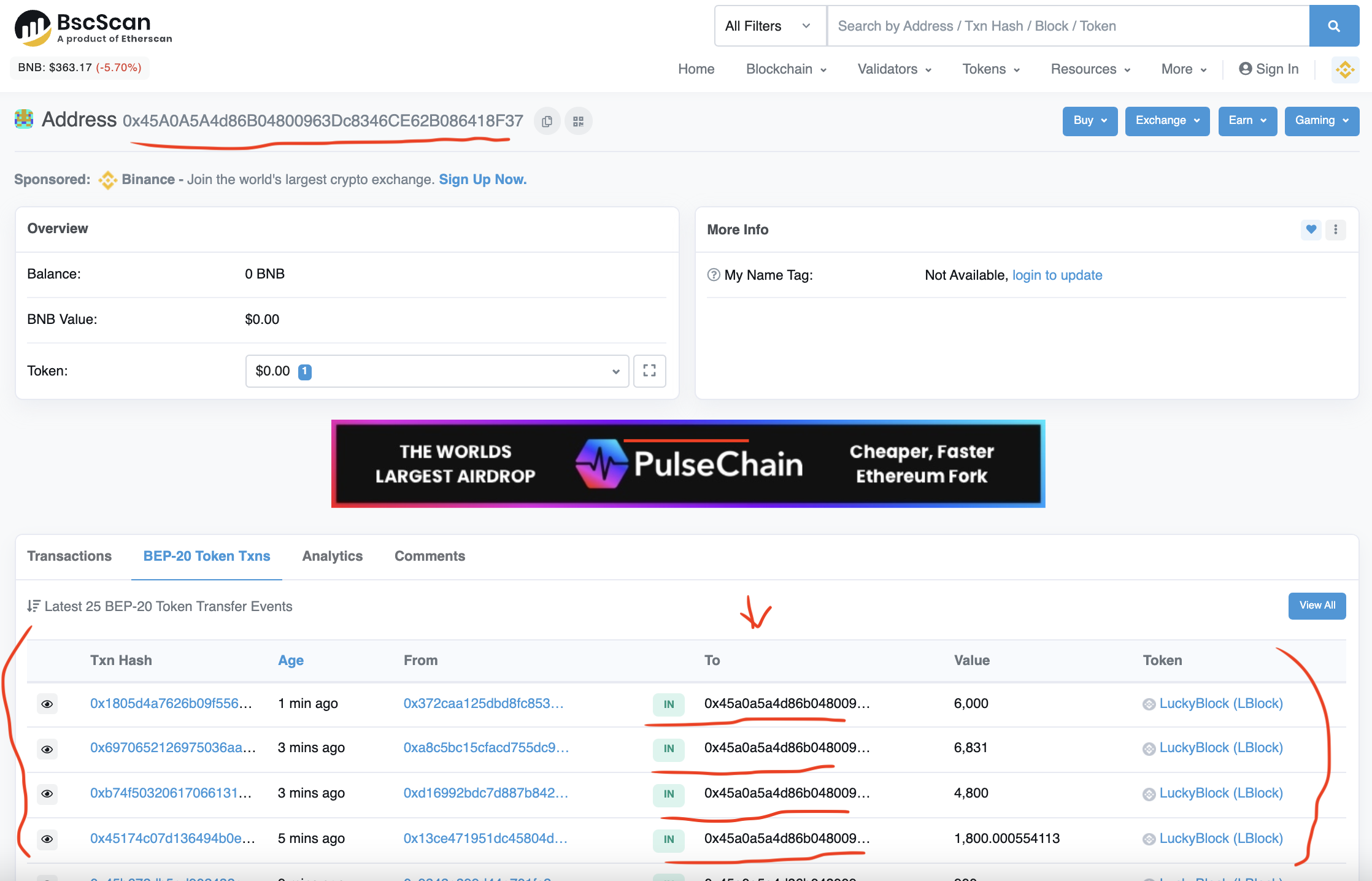Click the My Name Tag help icon

[714, 275]
